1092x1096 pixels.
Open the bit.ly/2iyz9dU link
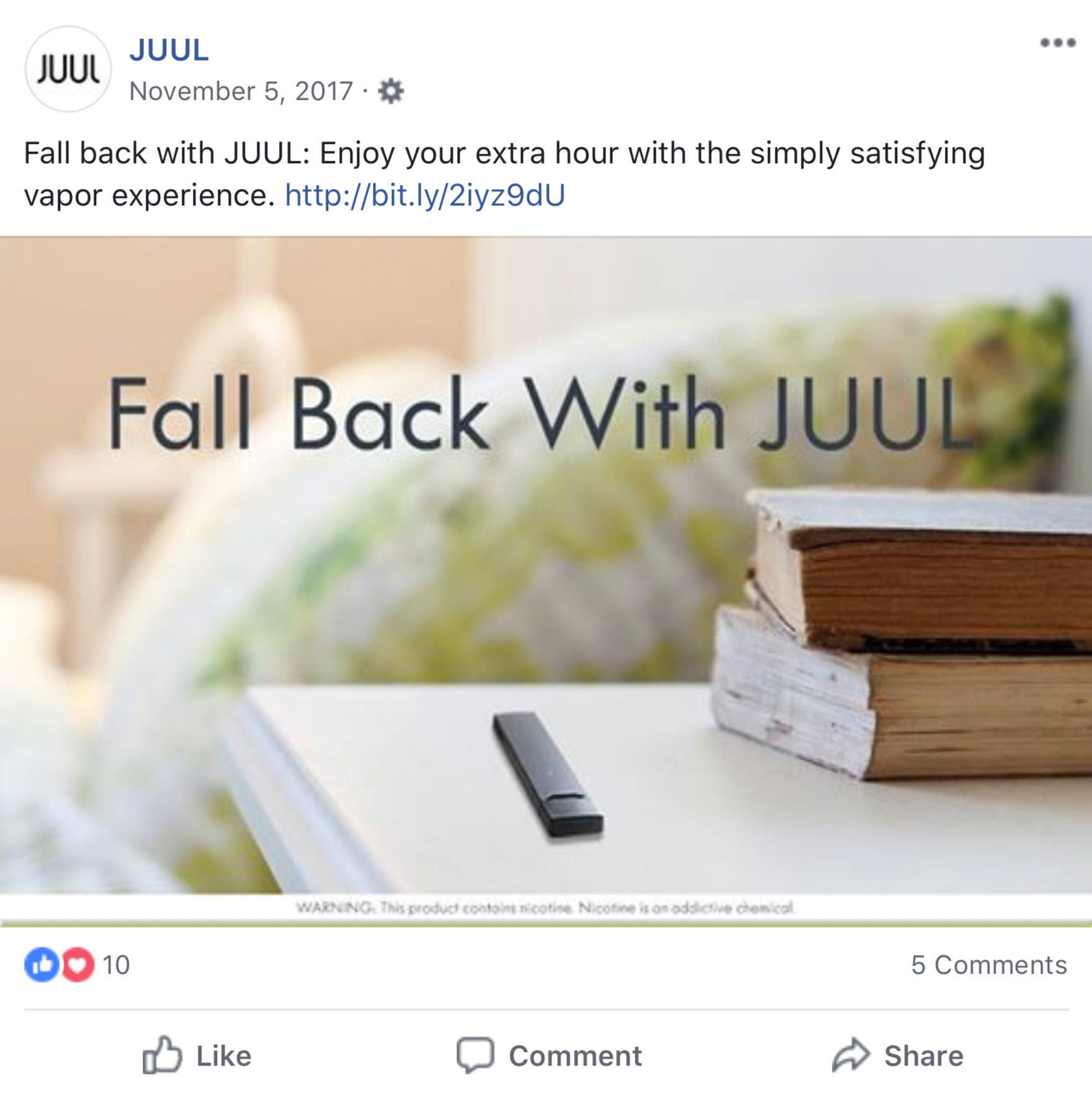pyautogui.click(x=425, y=195)
